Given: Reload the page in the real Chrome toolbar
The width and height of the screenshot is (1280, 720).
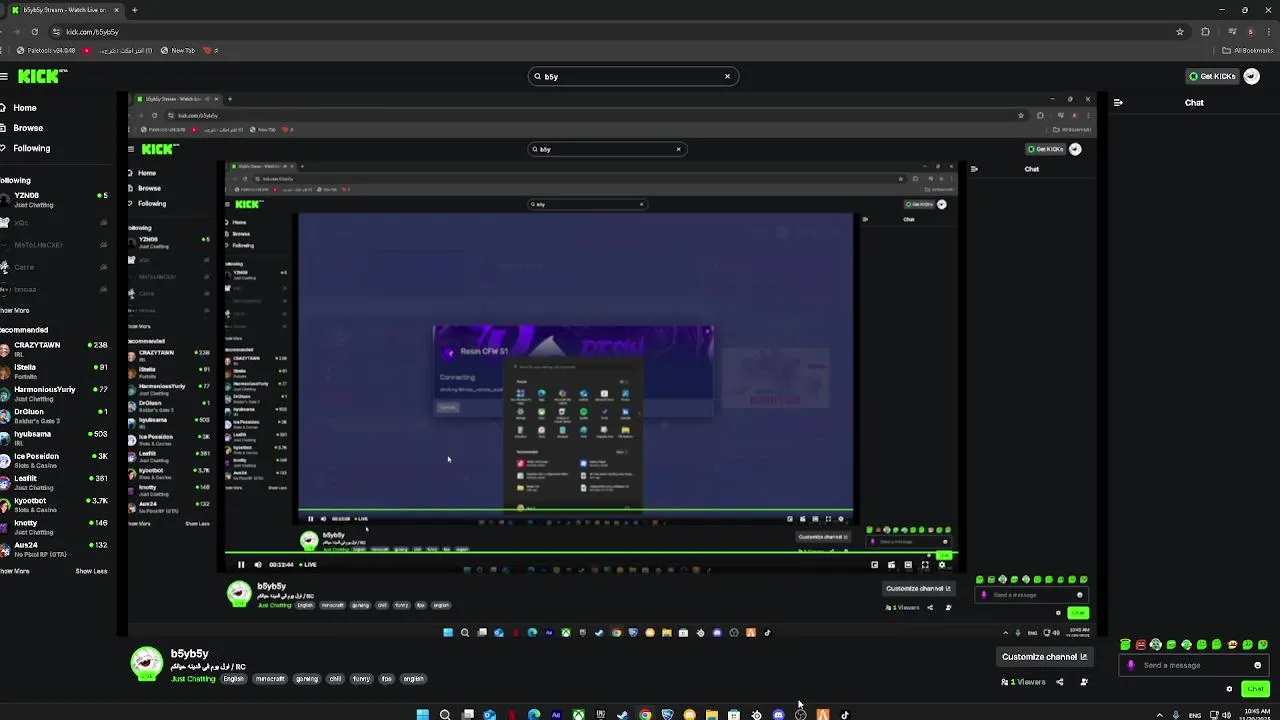Looking at the screenshot, I should coord(34,31).
